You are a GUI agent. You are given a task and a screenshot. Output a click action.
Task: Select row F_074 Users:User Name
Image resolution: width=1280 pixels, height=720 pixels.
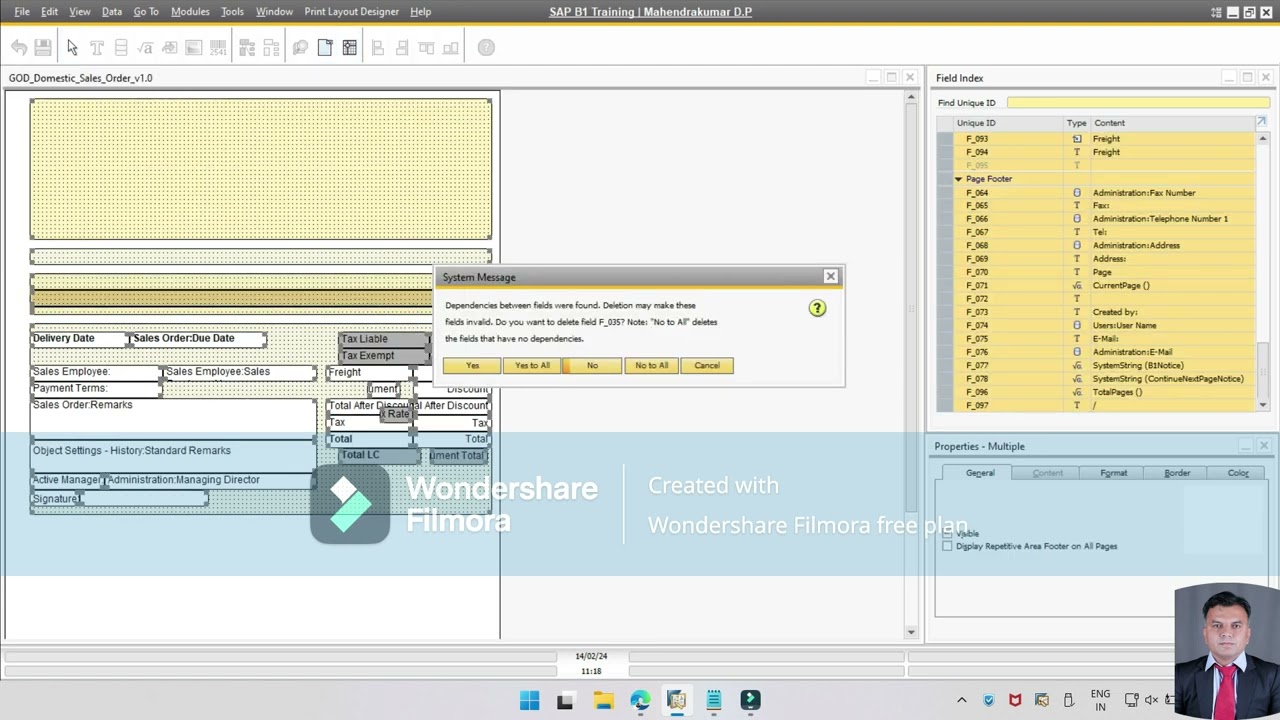(1098, 325)
